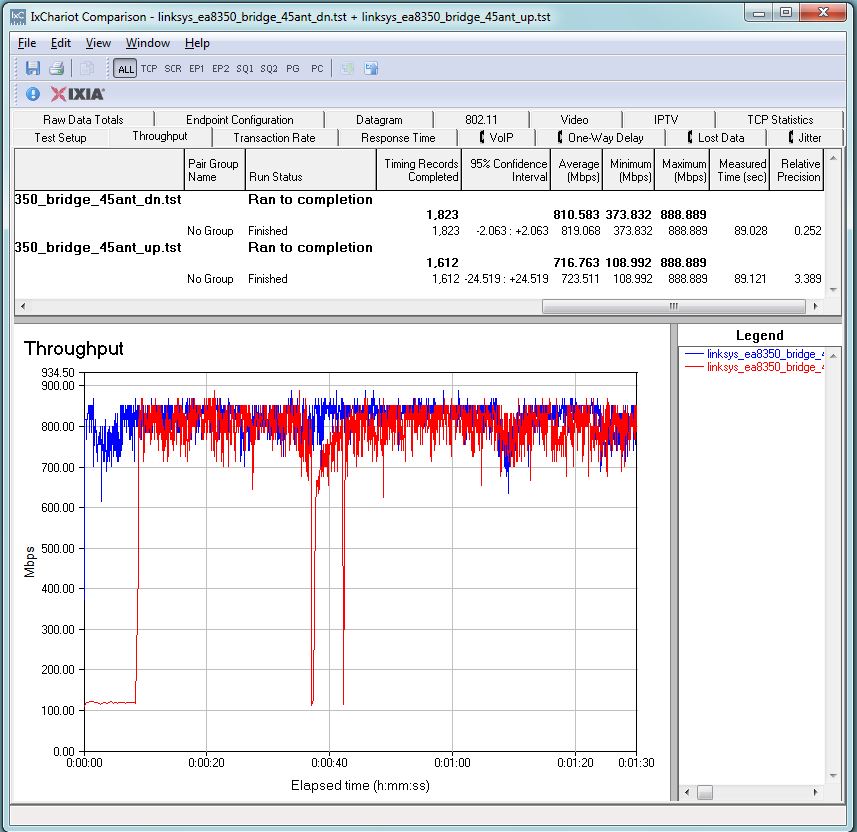Click 95% Confidence Interval column header

tap(506, 170)
